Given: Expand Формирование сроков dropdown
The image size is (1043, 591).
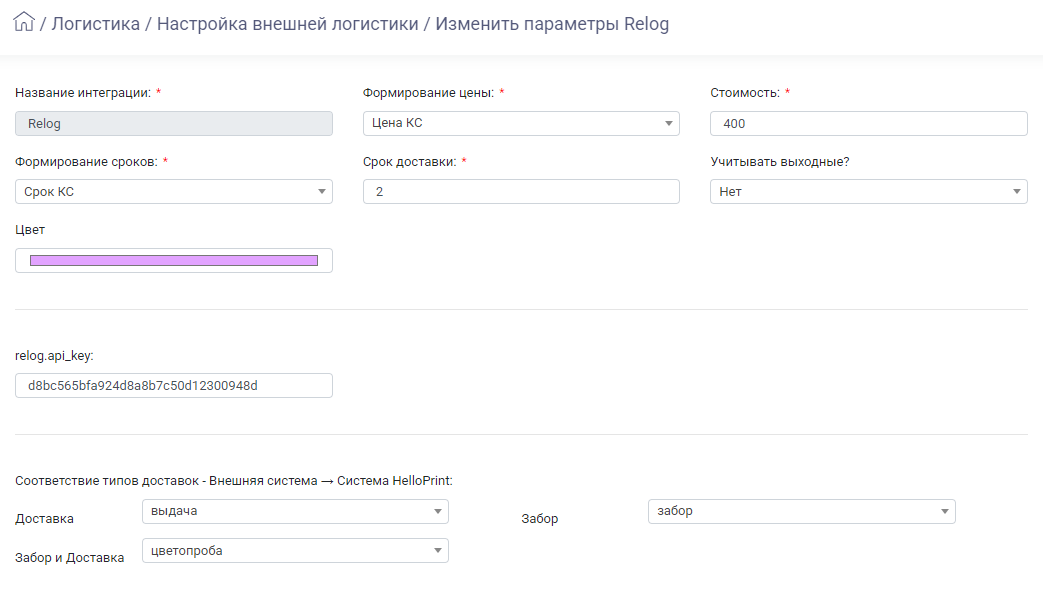Looking at the screenshot, I should [174, 192].
